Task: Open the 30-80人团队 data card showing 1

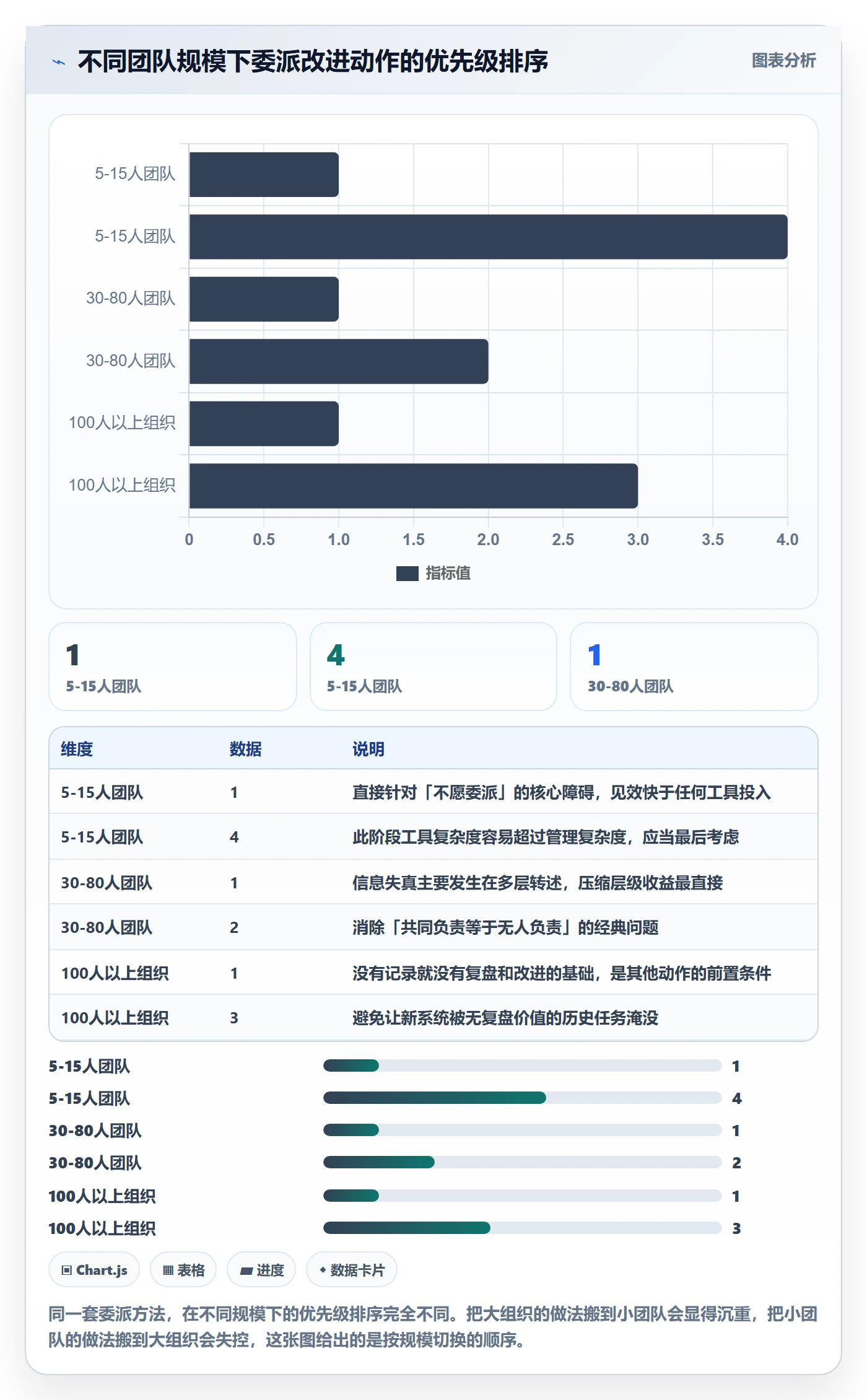Action: click(x=694, y=667)
